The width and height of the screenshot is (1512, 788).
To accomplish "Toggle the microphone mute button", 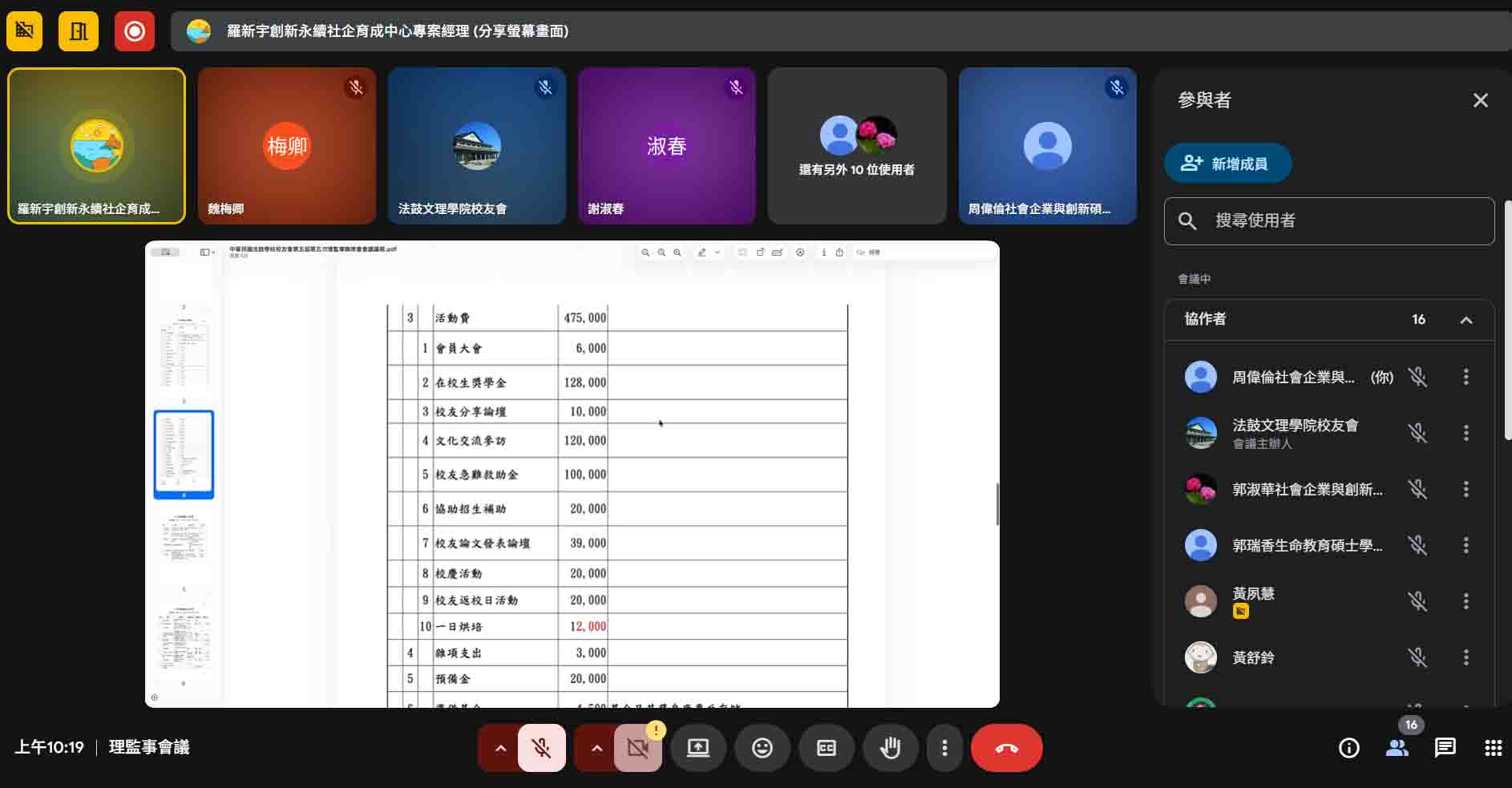I will (x=542, y=748).
